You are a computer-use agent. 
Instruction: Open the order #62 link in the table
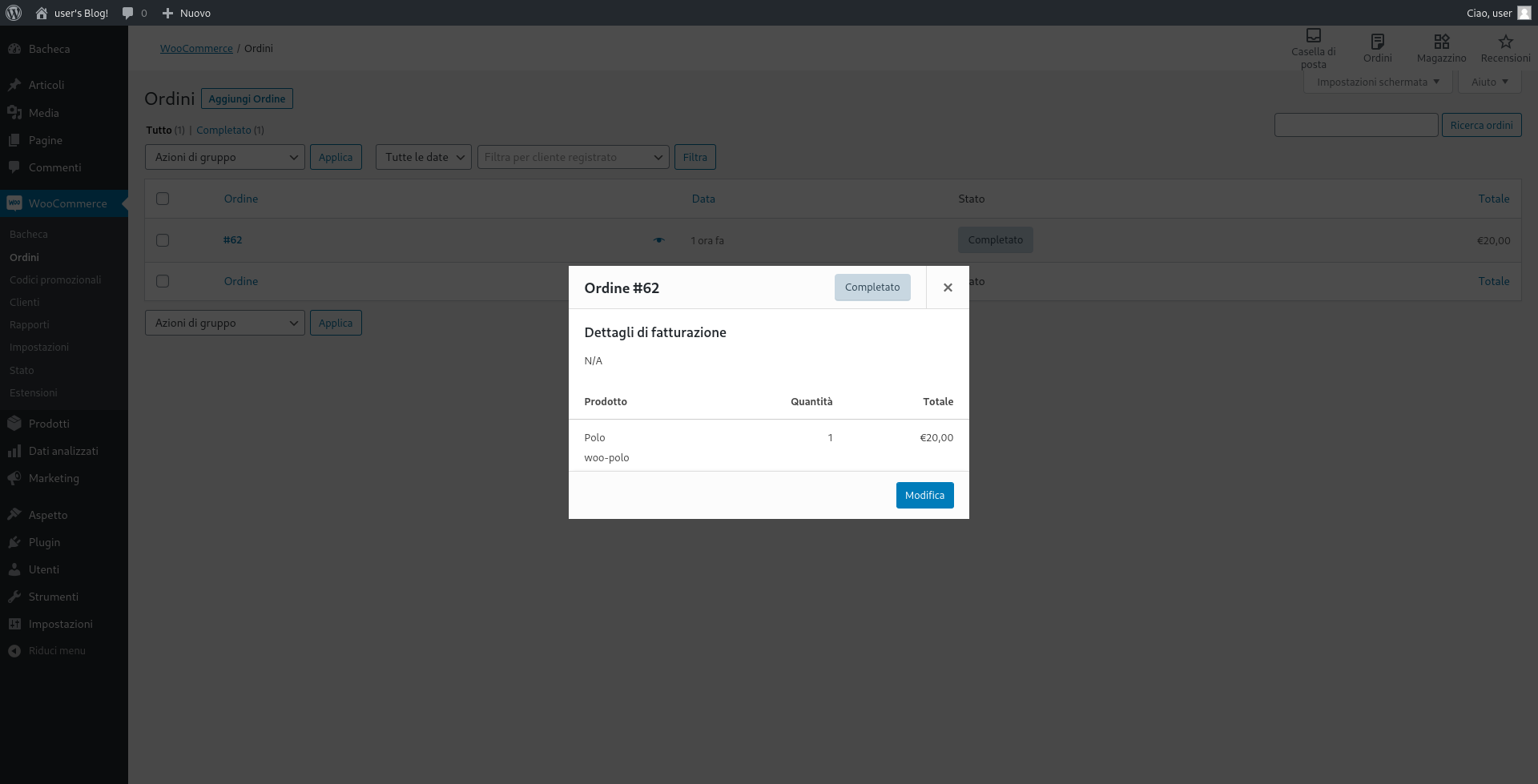point(232,239)
